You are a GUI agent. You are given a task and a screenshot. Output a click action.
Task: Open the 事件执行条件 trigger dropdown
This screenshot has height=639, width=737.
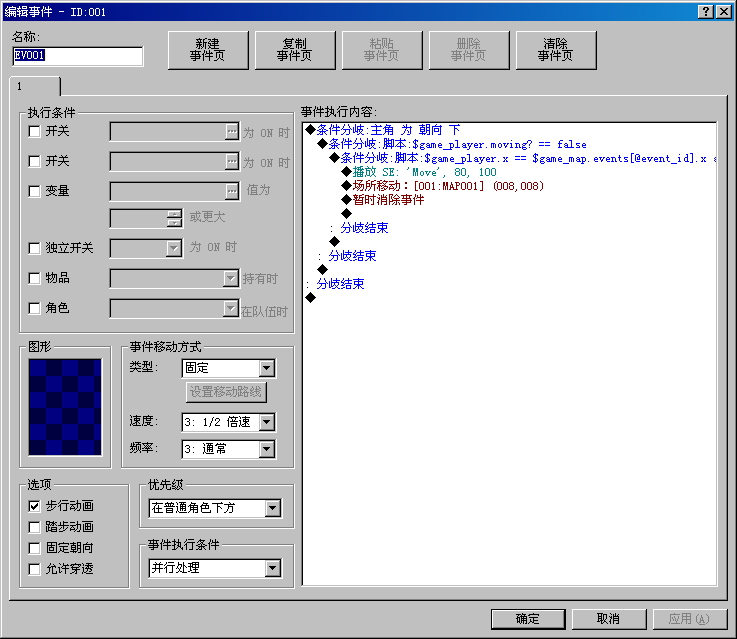tap(273, 568)
